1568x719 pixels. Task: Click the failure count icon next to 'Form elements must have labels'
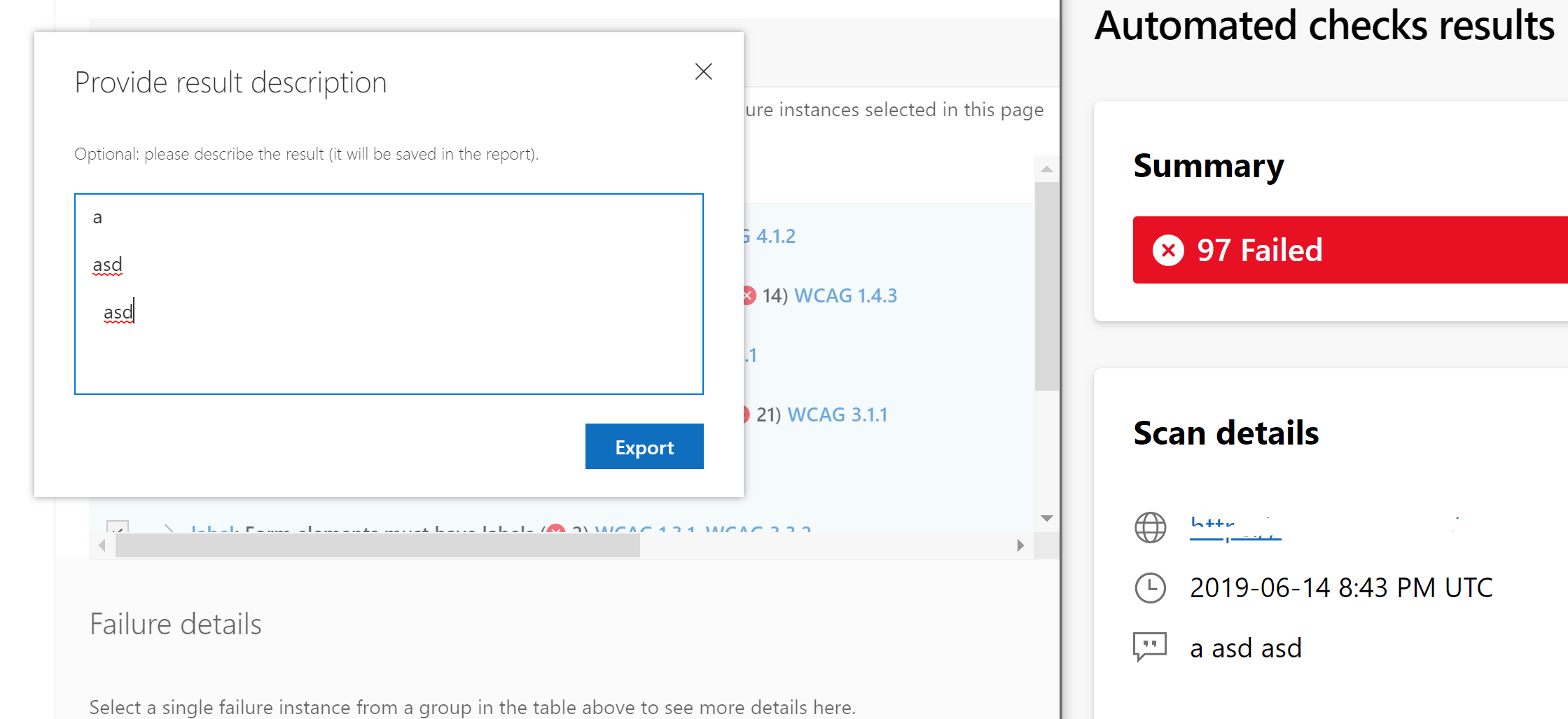(557, 530)
